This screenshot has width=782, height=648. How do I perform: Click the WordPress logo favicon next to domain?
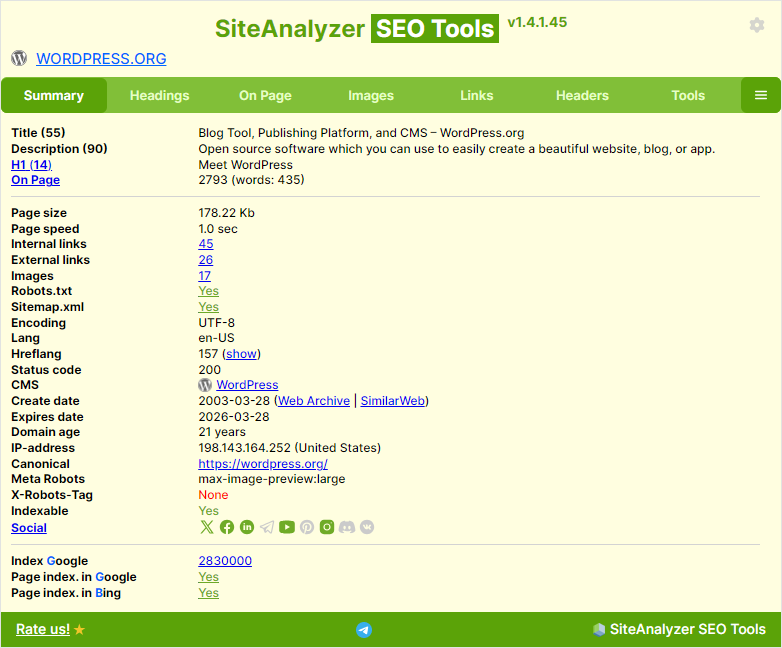click(19, 58)
